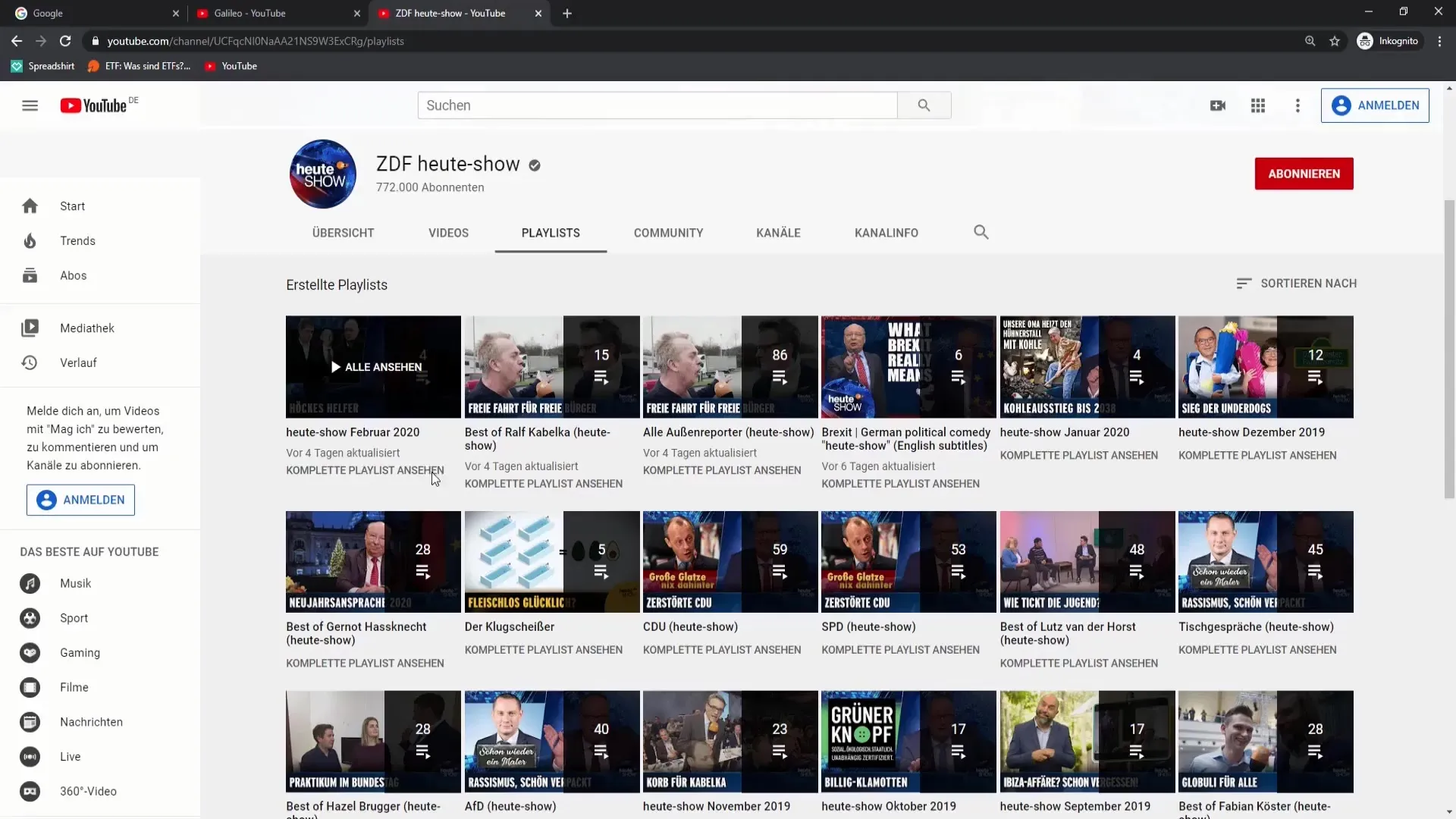
Task: Switch to the Übersicht tab
Action: coord(343,233)
